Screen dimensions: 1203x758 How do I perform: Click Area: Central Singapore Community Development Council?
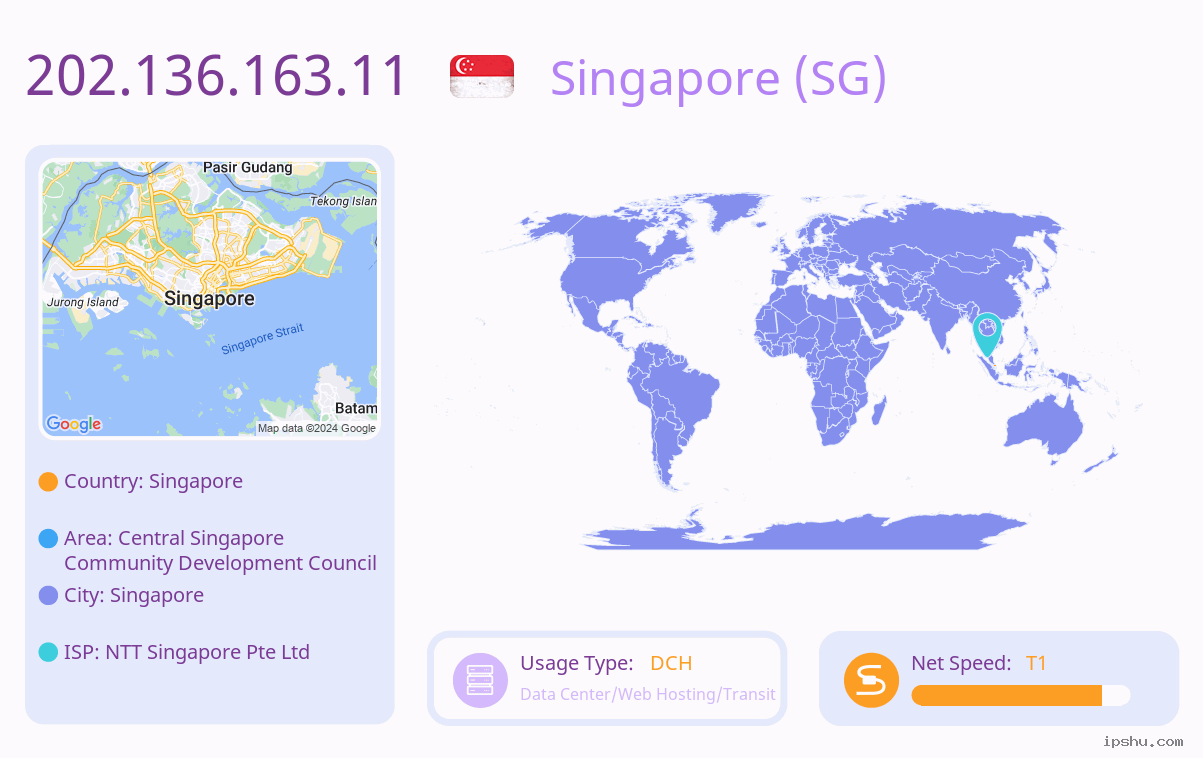click(x=220, y=551)
